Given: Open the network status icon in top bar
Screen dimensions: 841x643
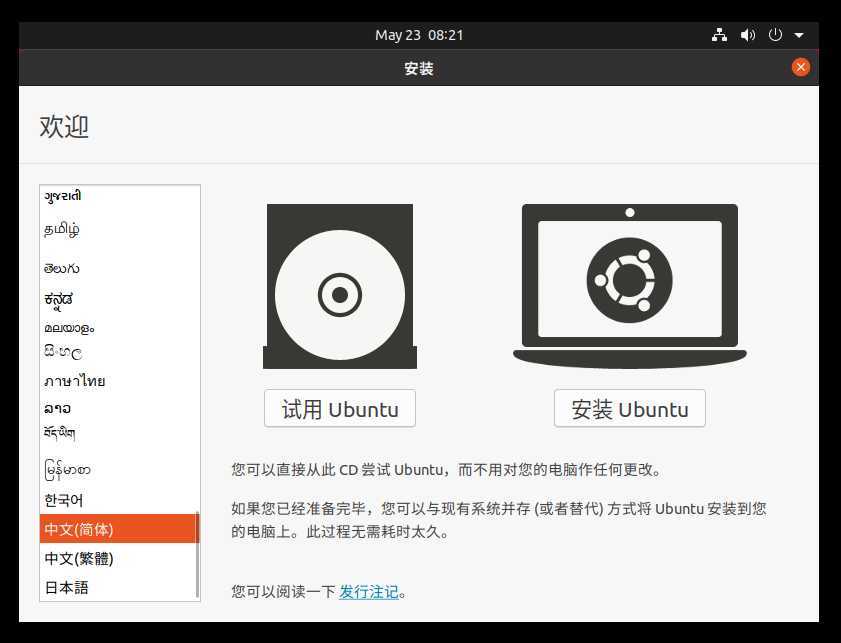Looking at the screenshot, I should [719, 35].
